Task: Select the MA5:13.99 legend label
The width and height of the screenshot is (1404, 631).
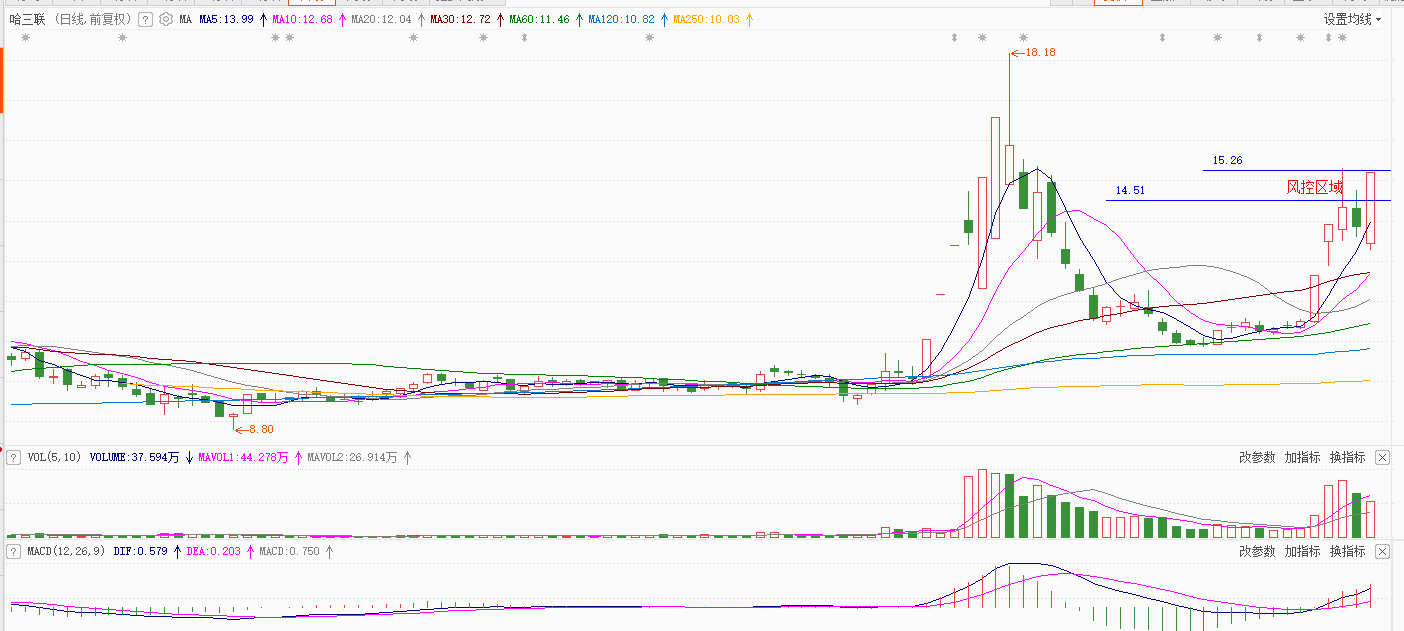Action: tap(226, 19)
